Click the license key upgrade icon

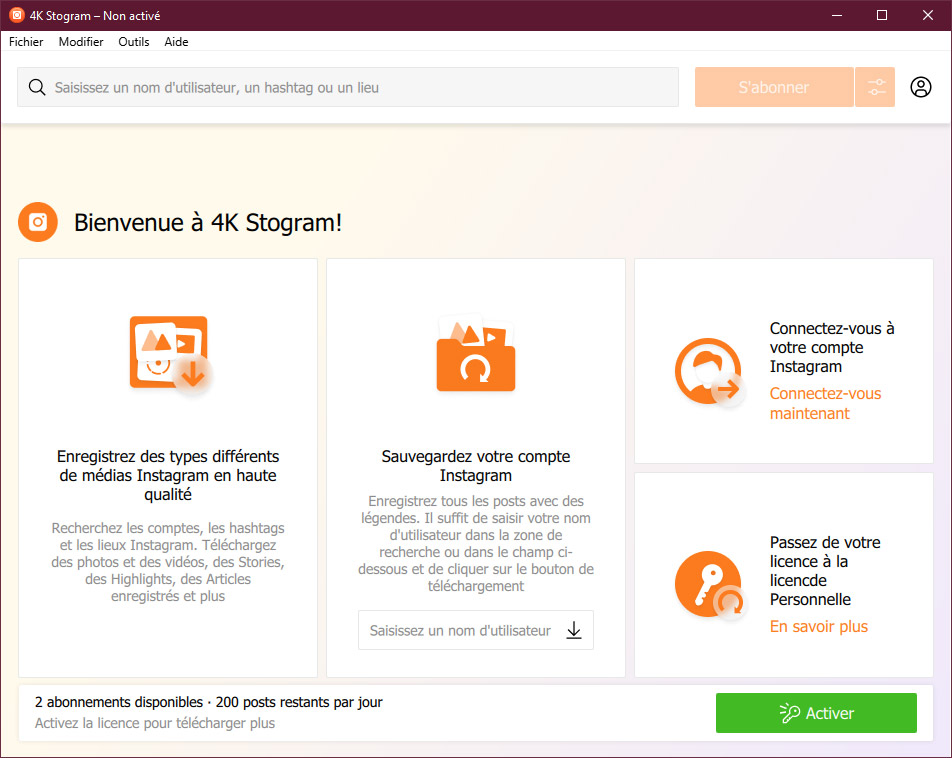(709, 584)
